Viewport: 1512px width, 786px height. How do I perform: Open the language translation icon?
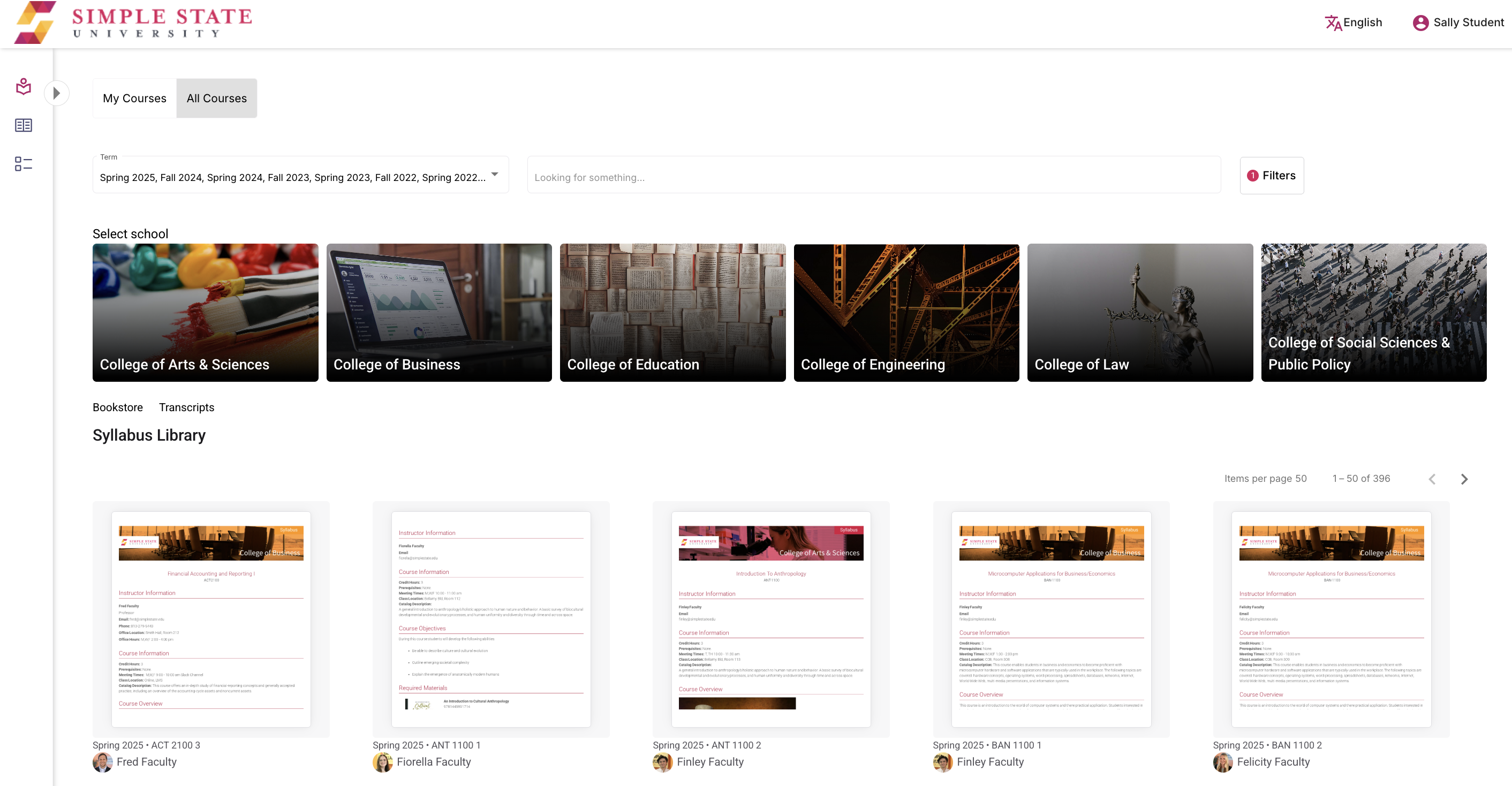click(x=1333, y=22)
